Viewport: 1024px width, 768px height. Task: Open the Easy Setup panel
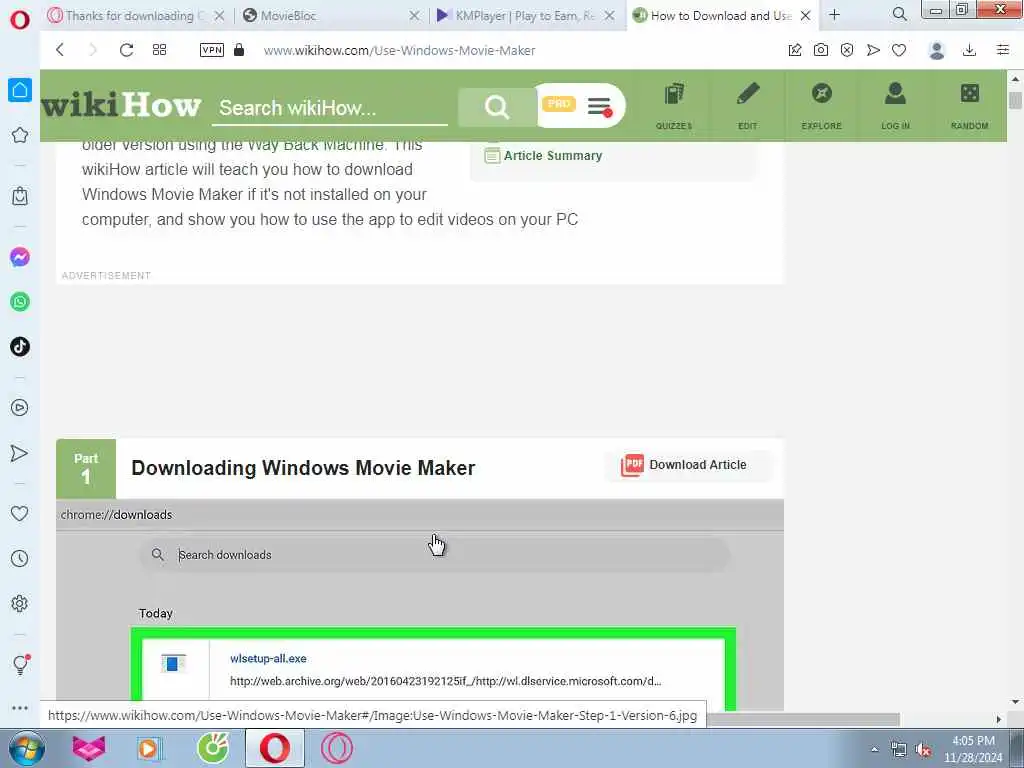pos(1003,50)
